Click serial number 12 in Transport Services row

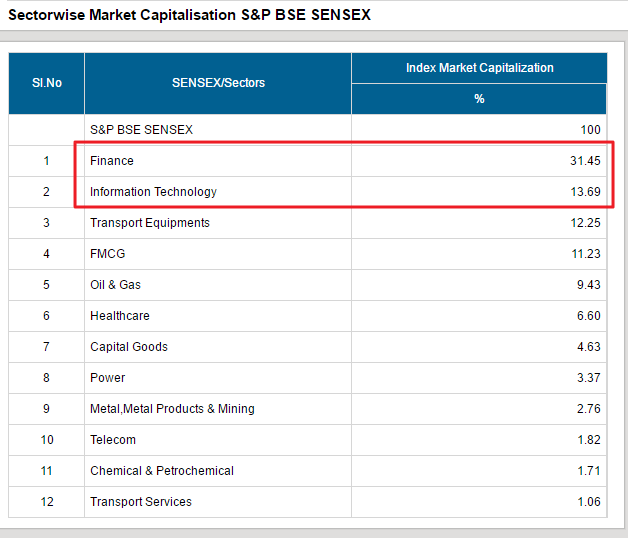pyautogui.click(x=46, y=502)
